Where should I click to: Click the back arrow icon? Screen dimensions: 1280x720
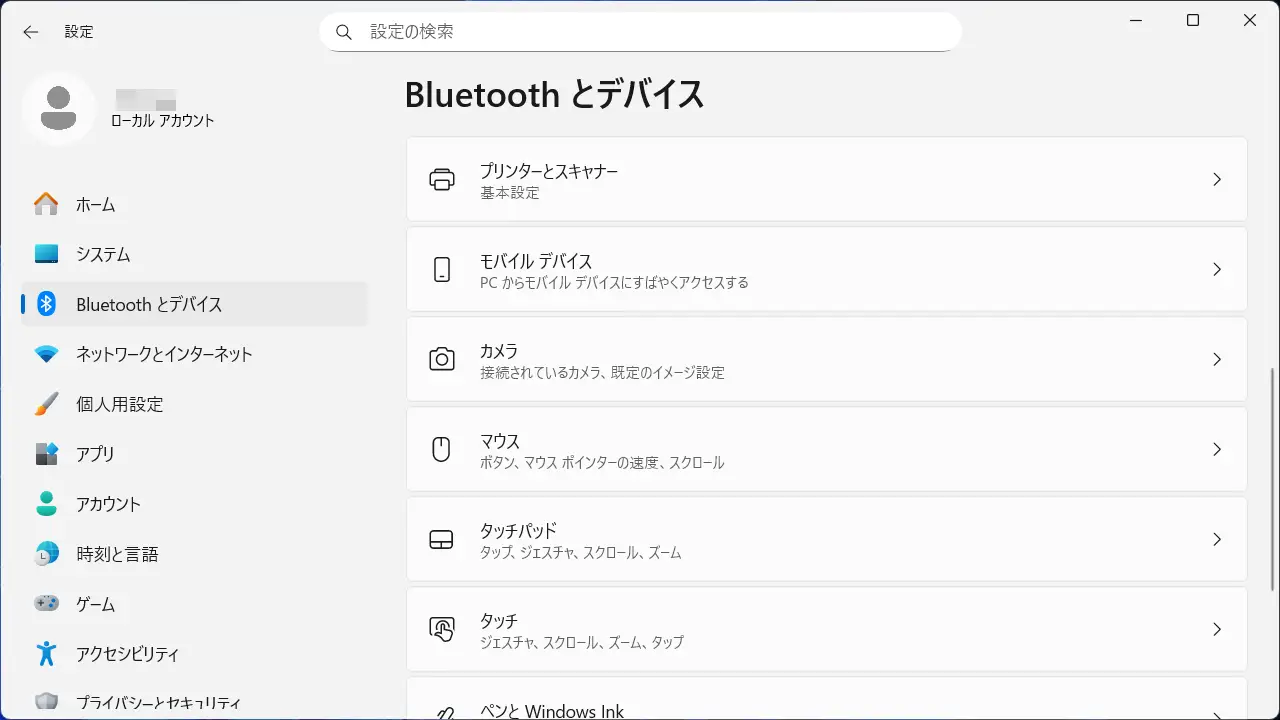(x=31, y=32)
